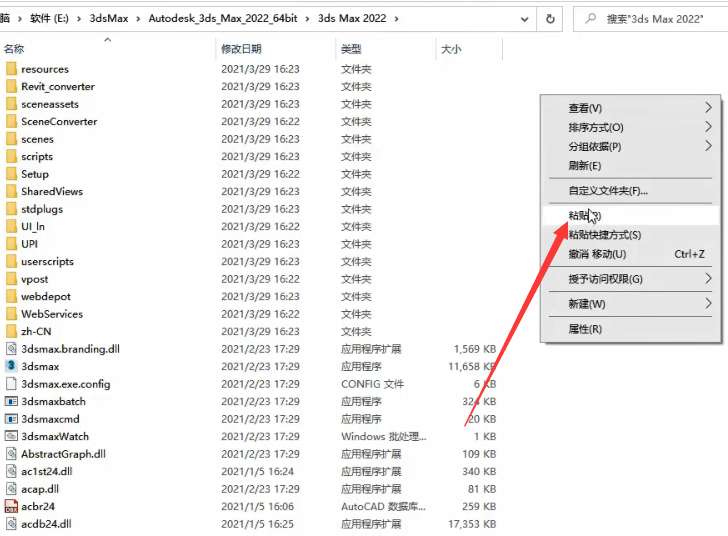This screenshot has width=728, height=536.
Task: Open breadcrumb chevron after Autodesk_3ds_Max_2022_64bit
Action: tap(307, 19)
